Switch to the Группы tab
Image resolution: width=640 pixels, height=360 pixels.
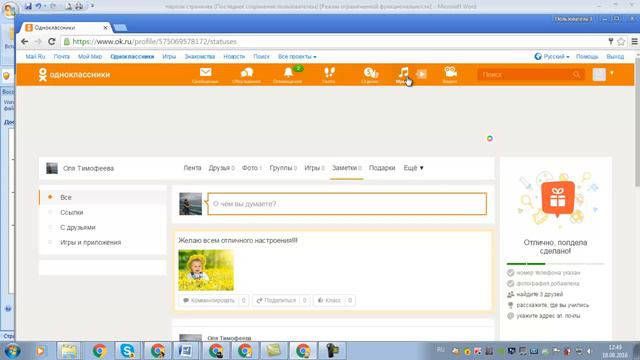(283, 168)
